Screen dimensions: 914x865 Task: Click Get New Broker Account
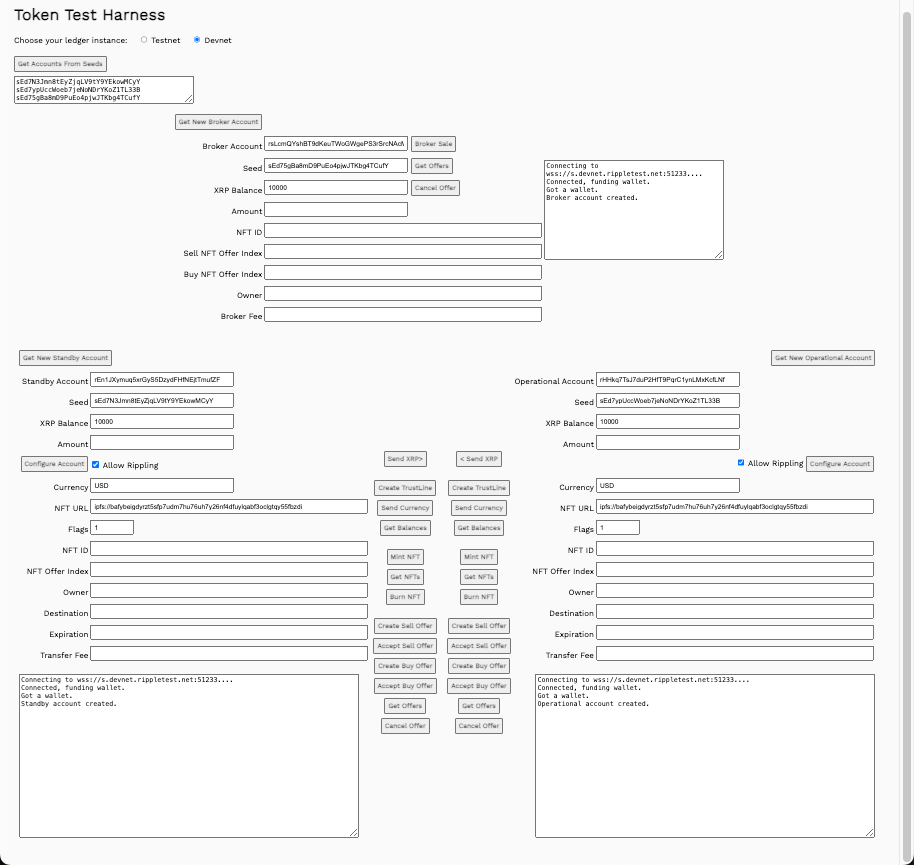tap(216, 121)
